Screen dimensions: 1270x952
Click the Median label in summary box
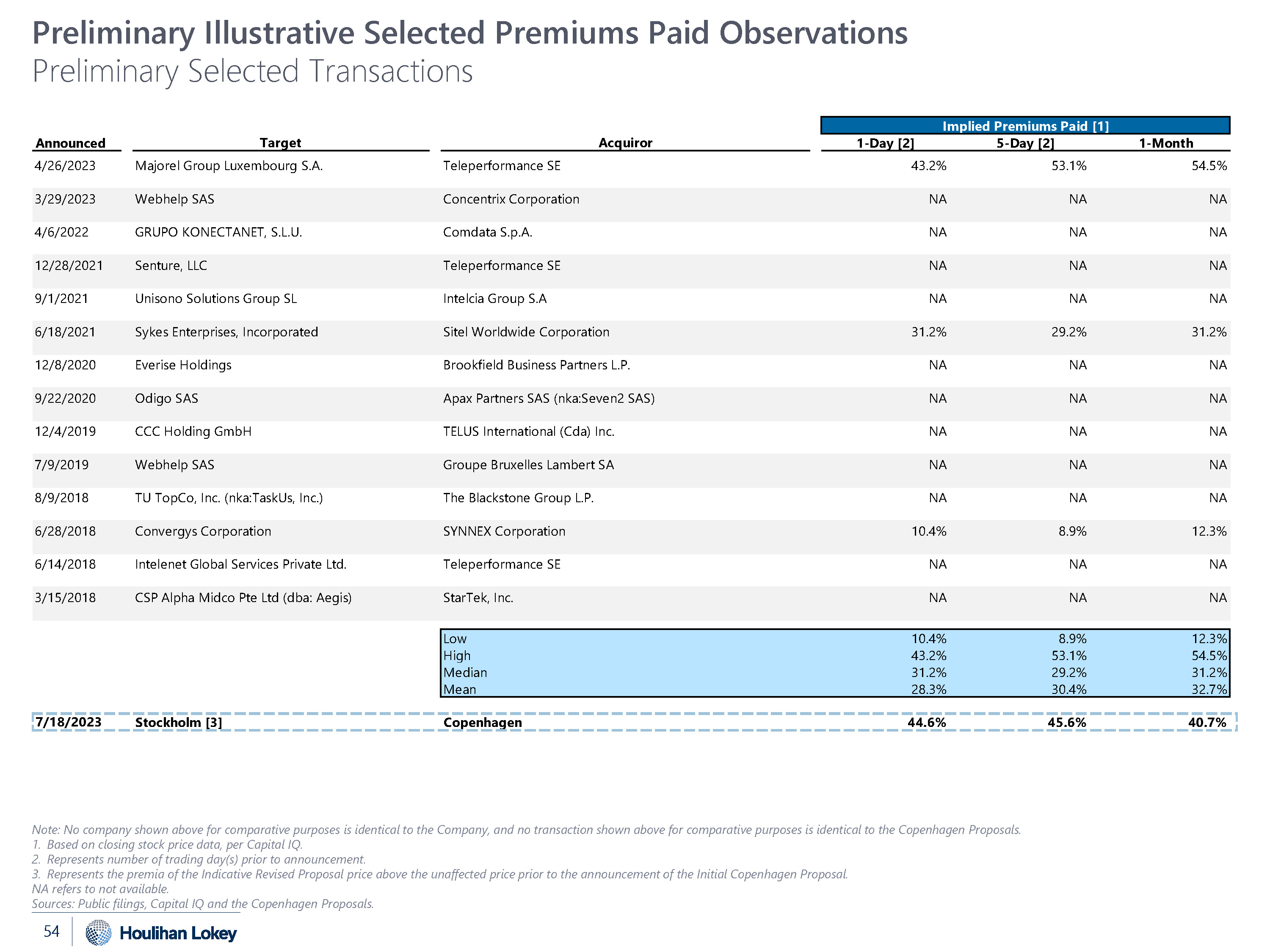tap(465, 673)
